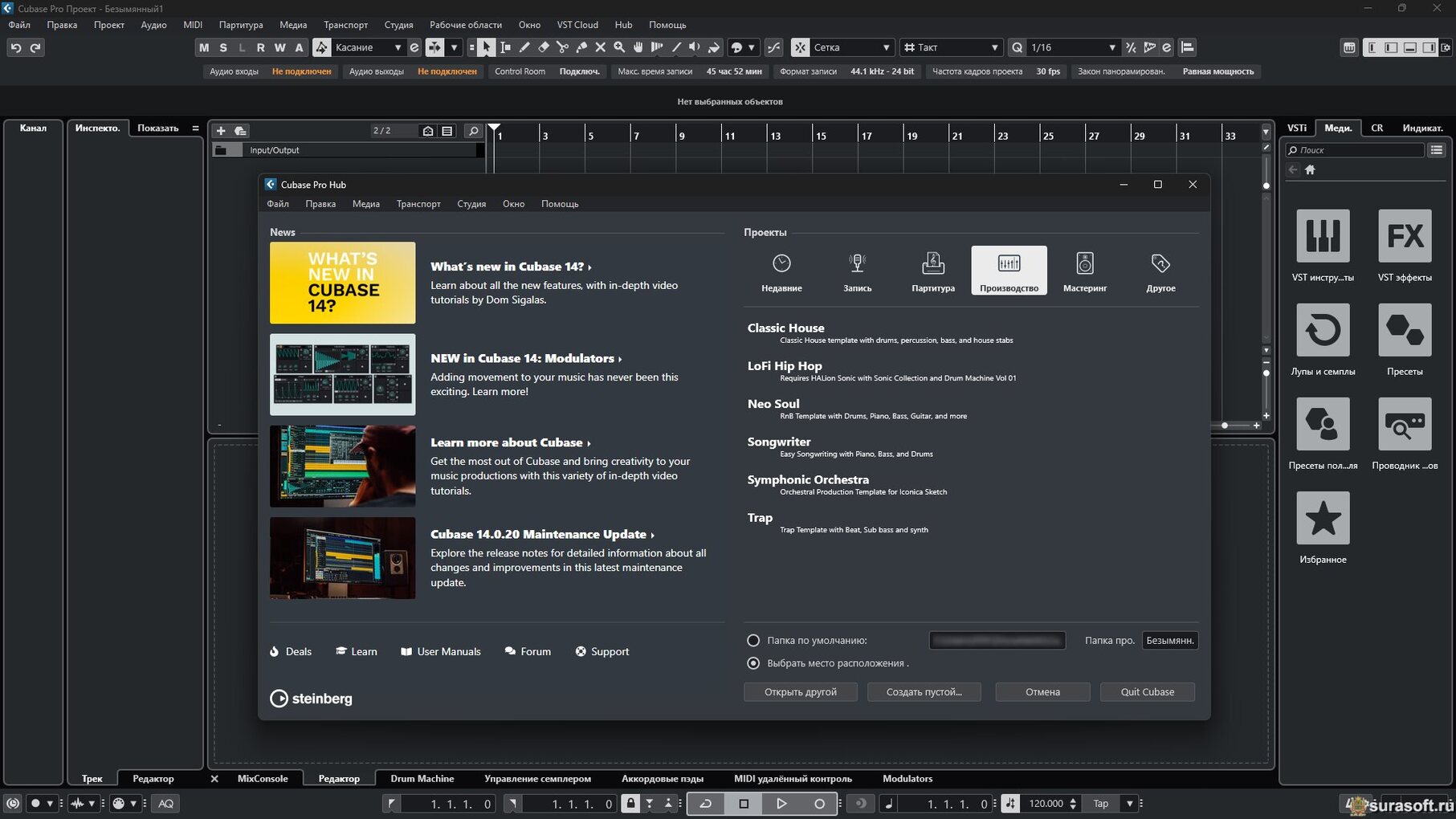Select the Erase tool in the toolbar
This screenshot has height=819, width=1456.
click(544, 47)
